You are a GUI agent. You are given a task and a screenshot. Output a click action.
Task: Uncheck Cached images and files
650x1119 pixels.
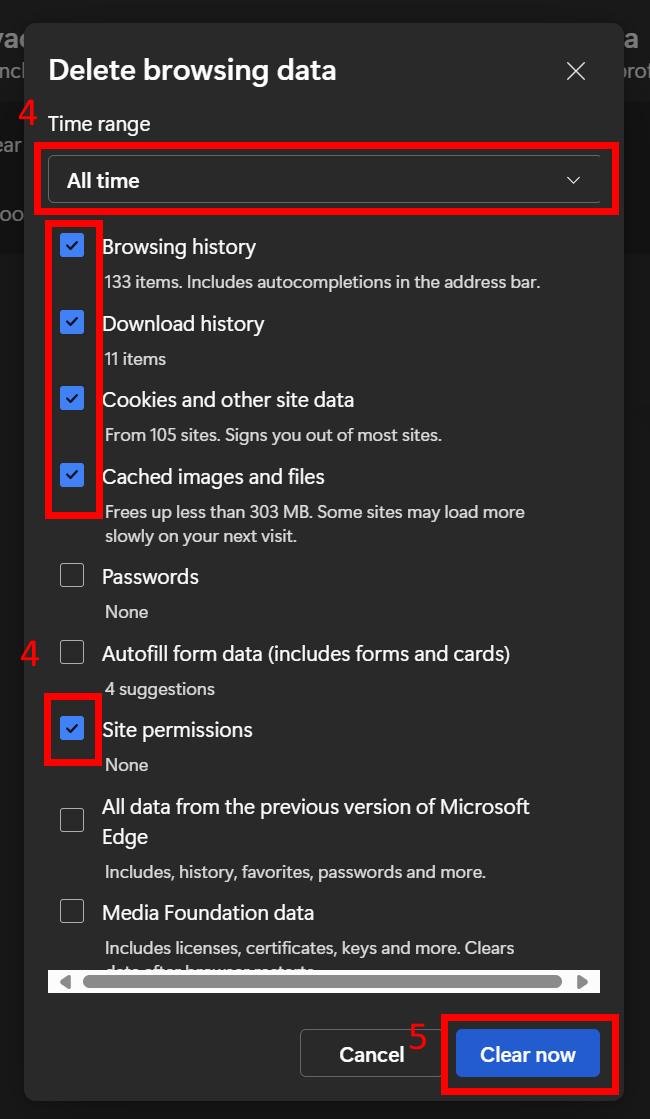point(72,475)
